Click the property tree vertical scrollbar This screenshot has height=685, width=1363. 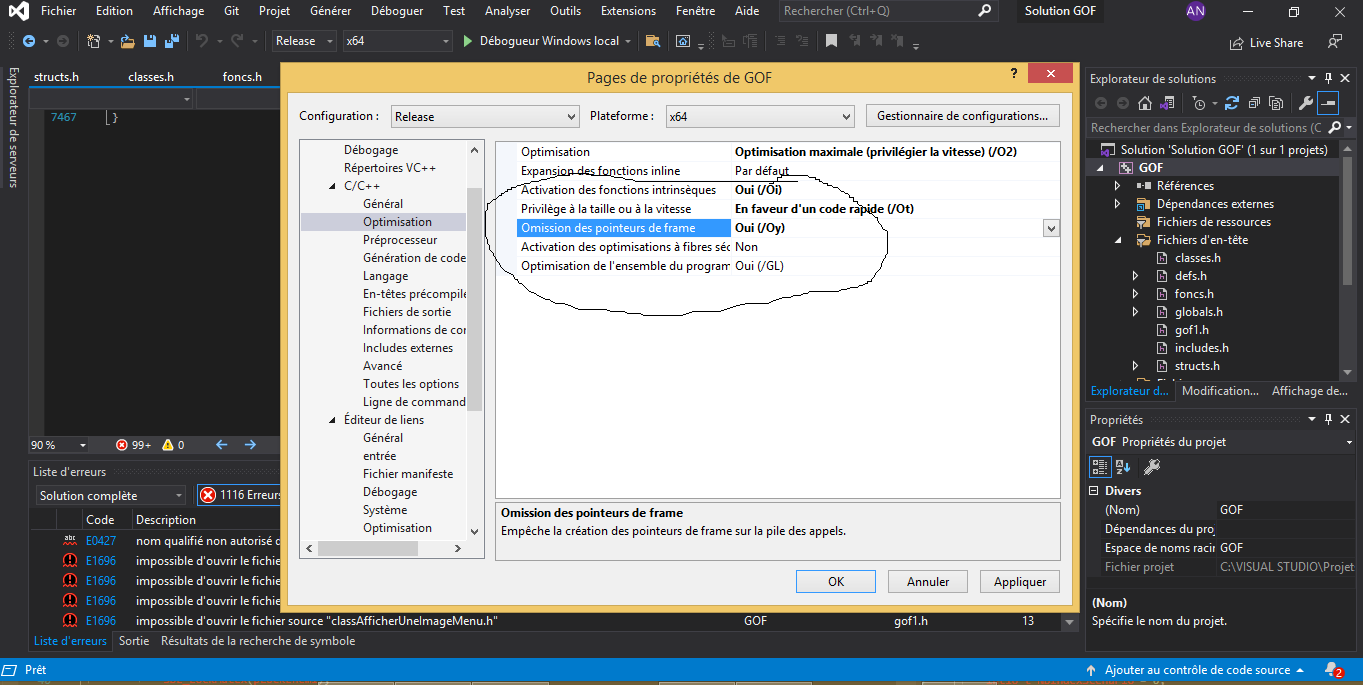(475, 300)
